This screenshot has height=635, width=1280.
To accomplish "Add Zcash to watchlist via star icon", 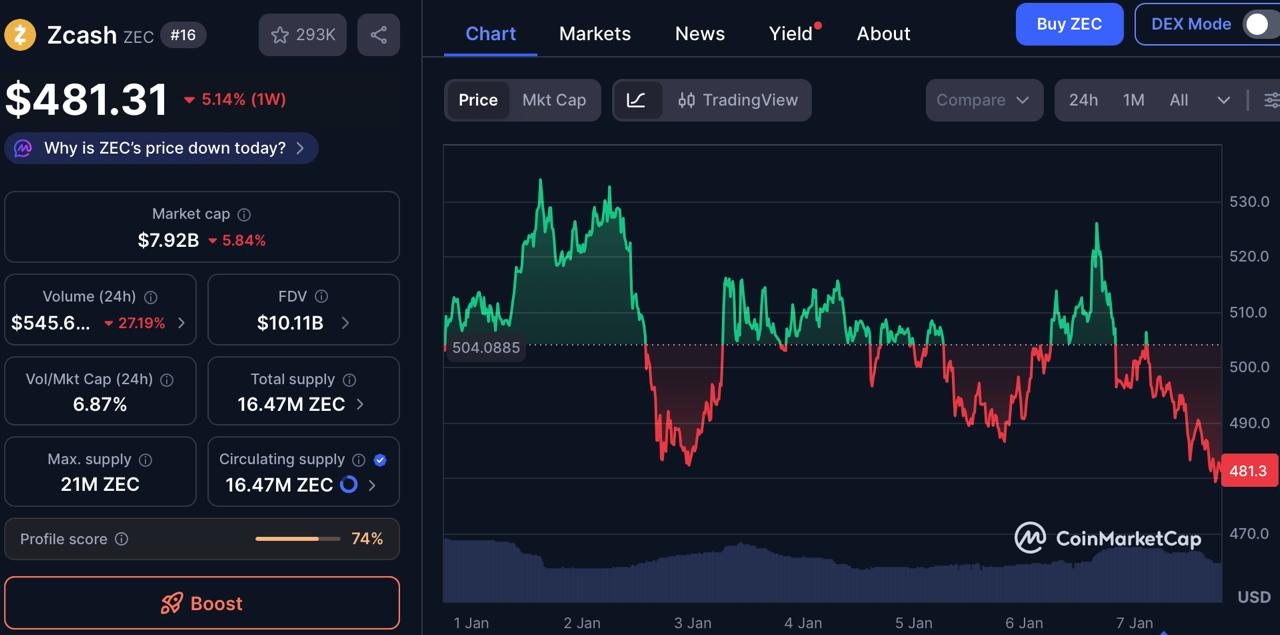I will click(281, 35).
